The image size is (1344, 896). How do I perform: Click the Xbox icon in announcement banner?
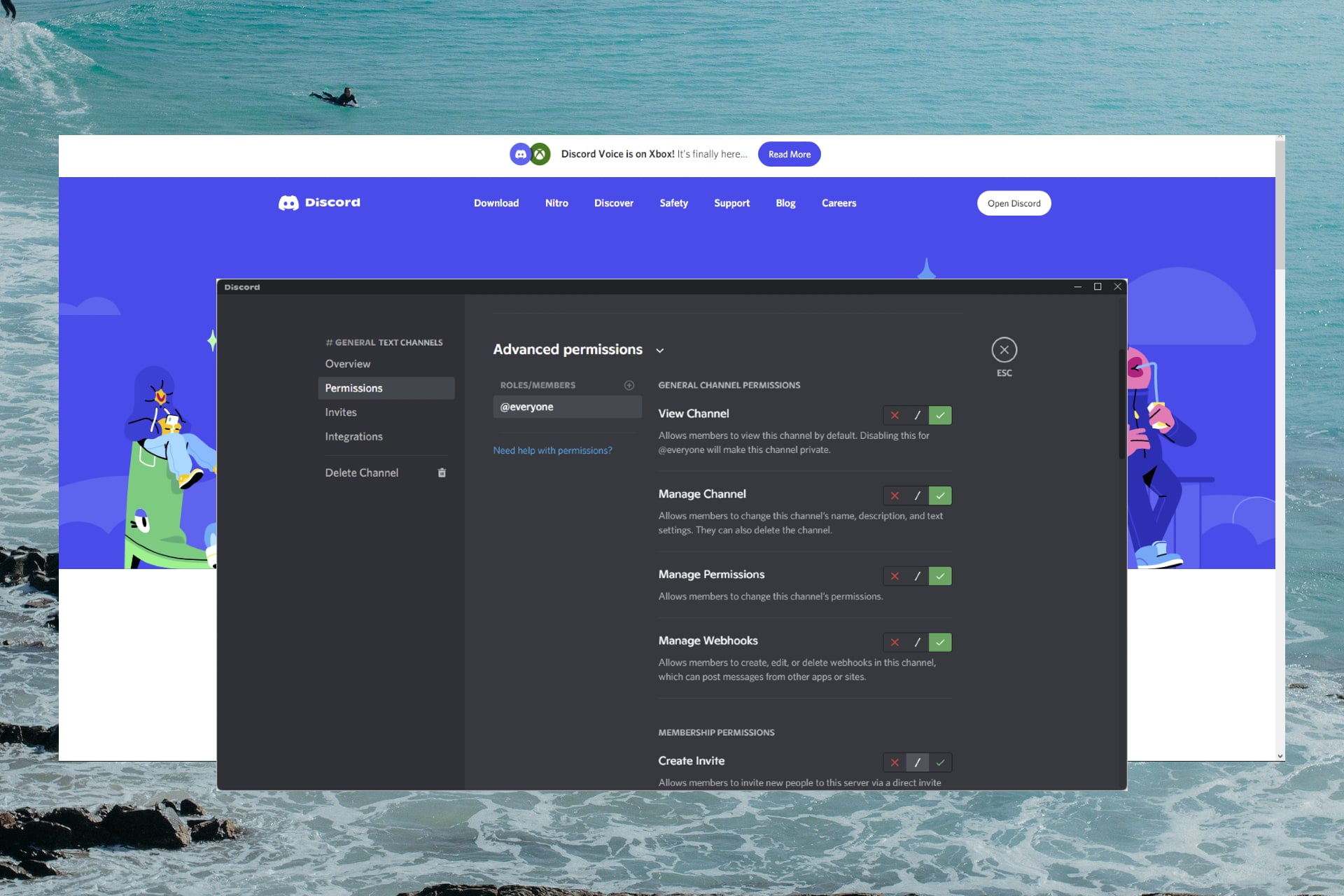[x=540, y=154]
